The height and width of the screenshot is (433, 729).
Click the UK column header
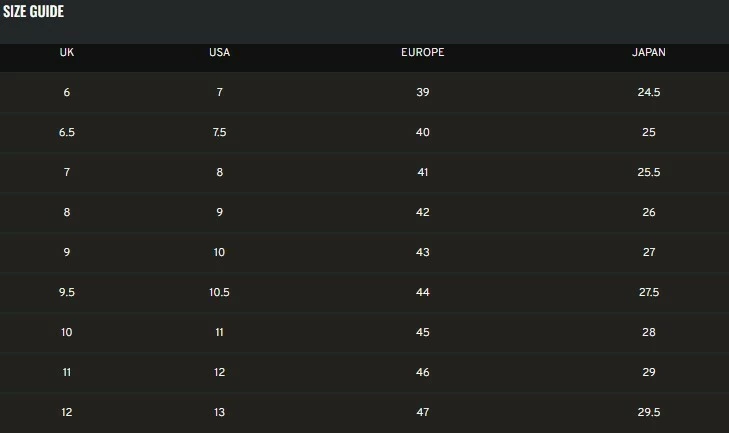point(67,52)
